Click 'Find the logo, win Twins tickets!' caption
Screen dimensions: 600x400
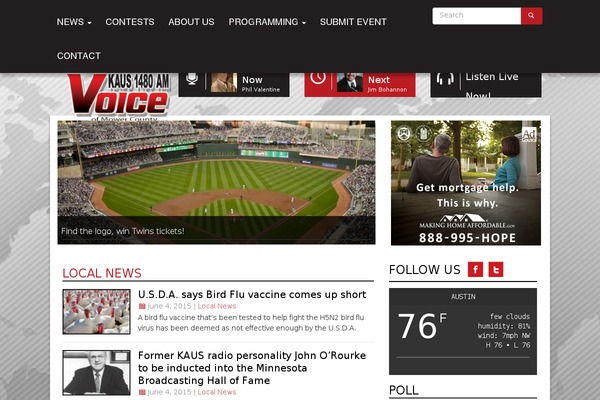pyautogui.click(x=123, y=231)
